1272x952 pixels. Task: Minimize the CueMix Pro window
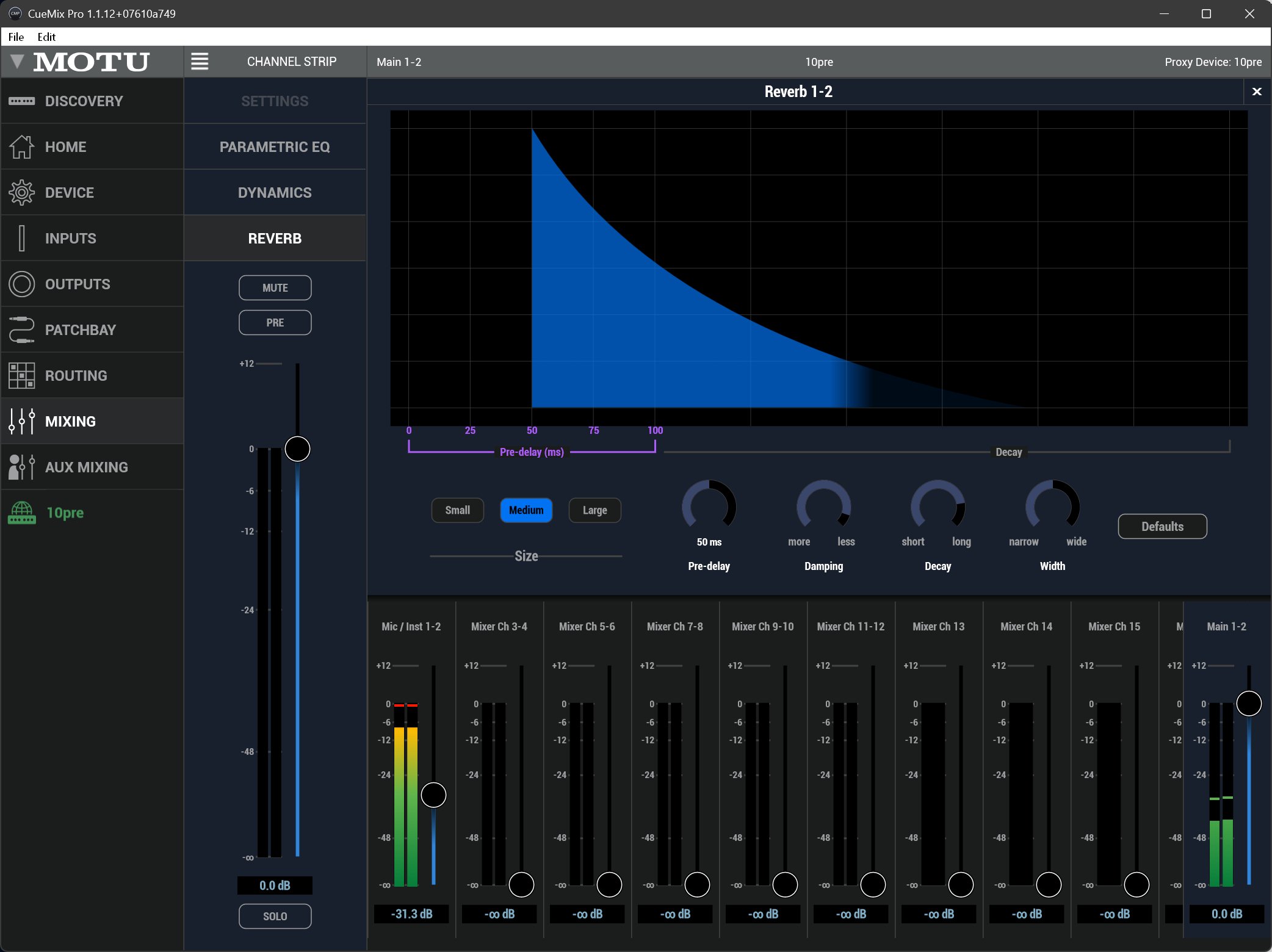coord(1164,13)
